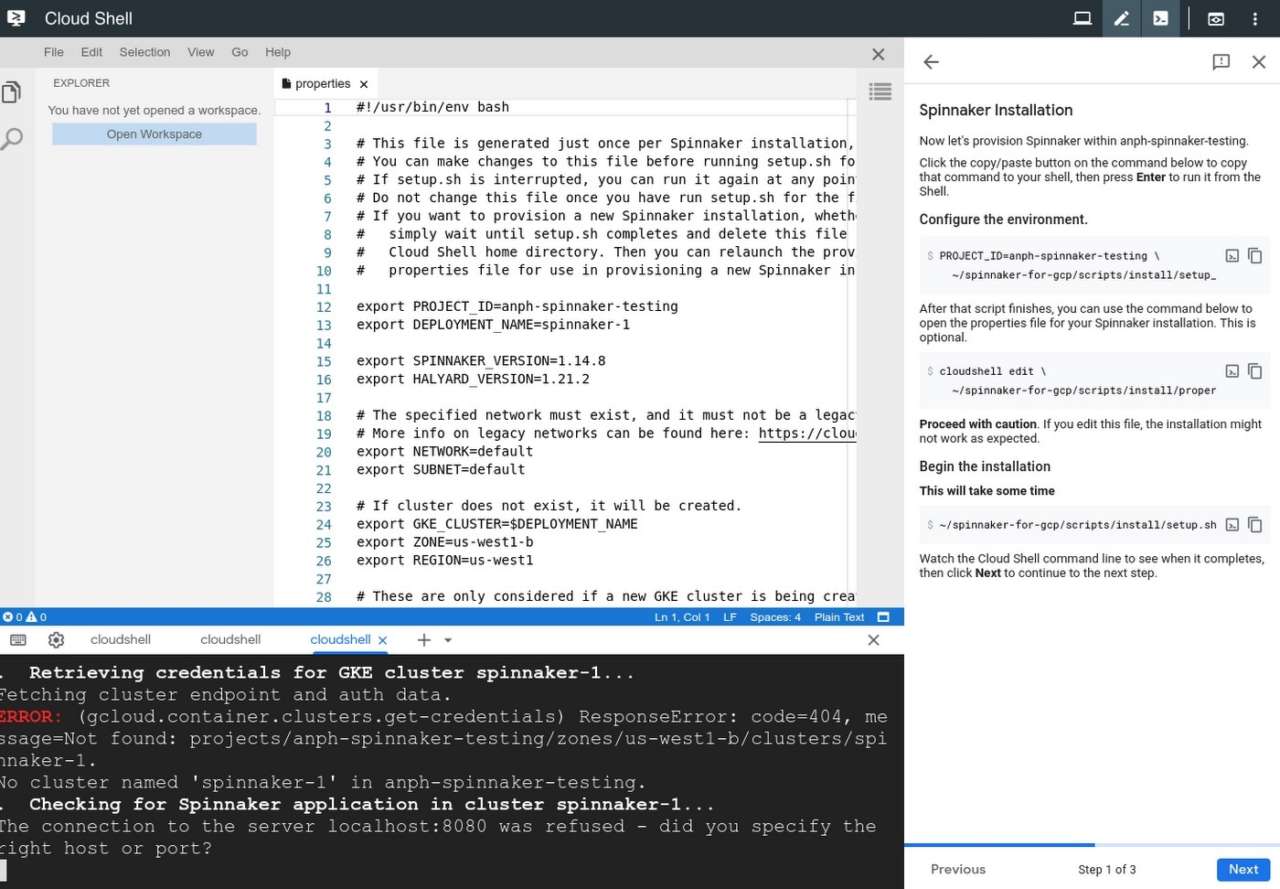Open the three-dot more options menu
Screen dimensions: 1280x889
(1255, 19)
